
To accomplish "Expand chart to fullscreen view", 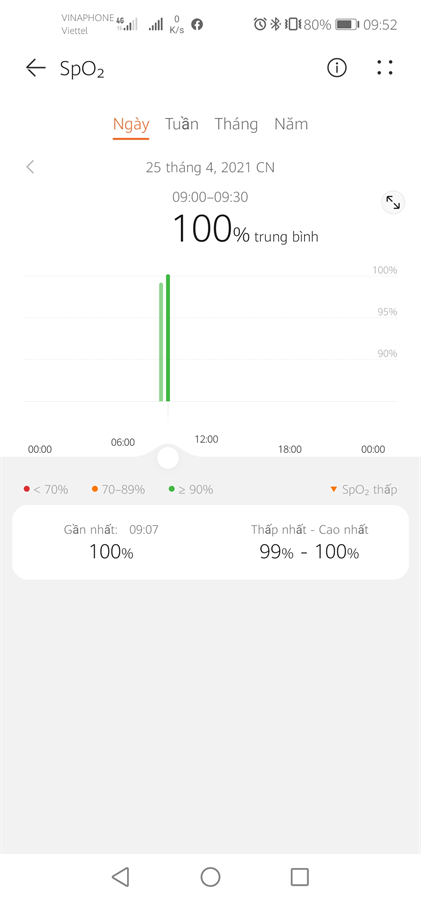I will click(393, 202).
